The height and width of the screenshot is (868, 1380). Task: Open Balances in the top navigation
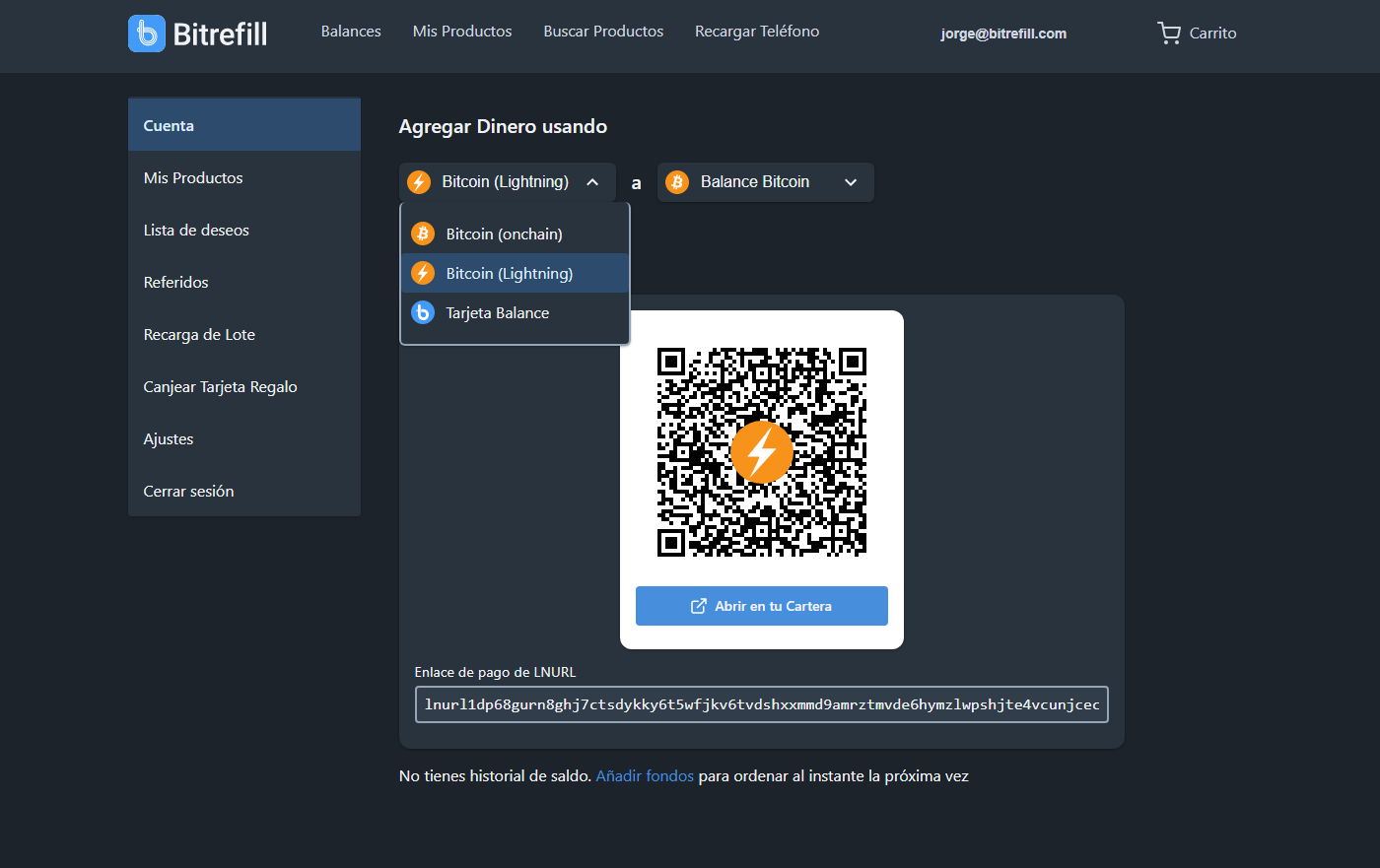pos(351,32)
